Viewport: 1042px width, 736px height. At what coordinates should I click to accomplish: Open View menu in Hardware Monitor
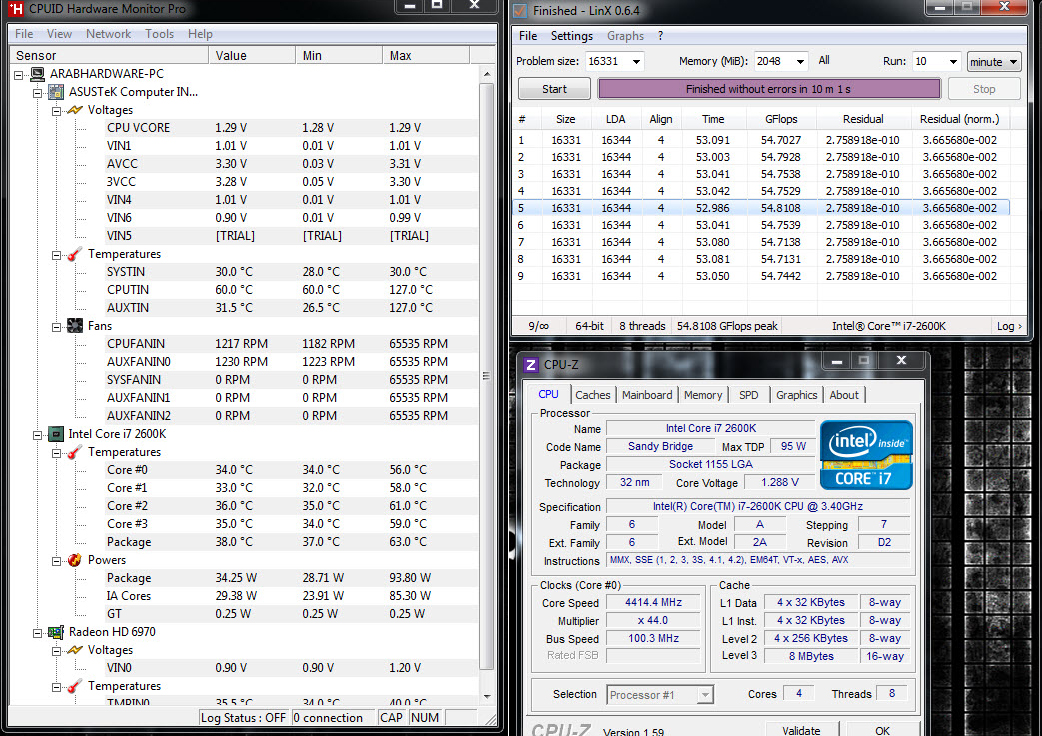(59, 34)
